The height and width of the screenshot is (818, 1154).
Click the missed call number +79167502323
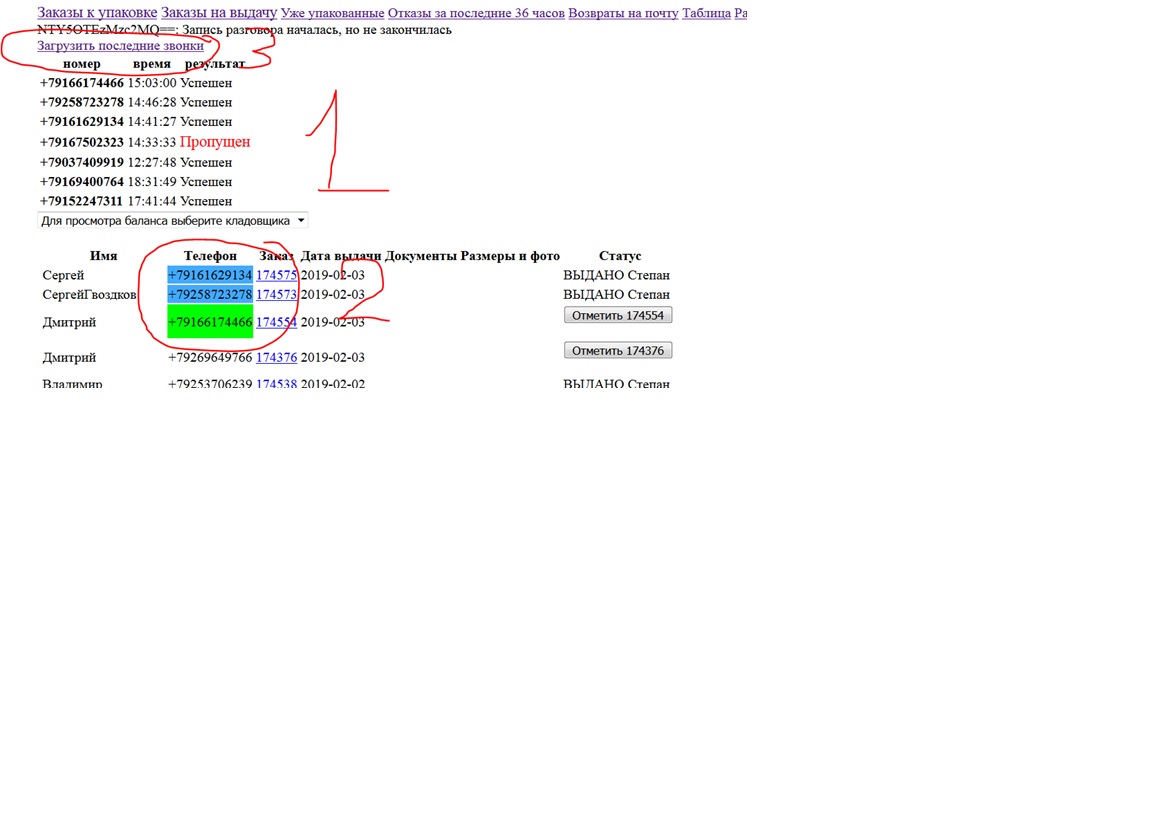coord(82,142)
